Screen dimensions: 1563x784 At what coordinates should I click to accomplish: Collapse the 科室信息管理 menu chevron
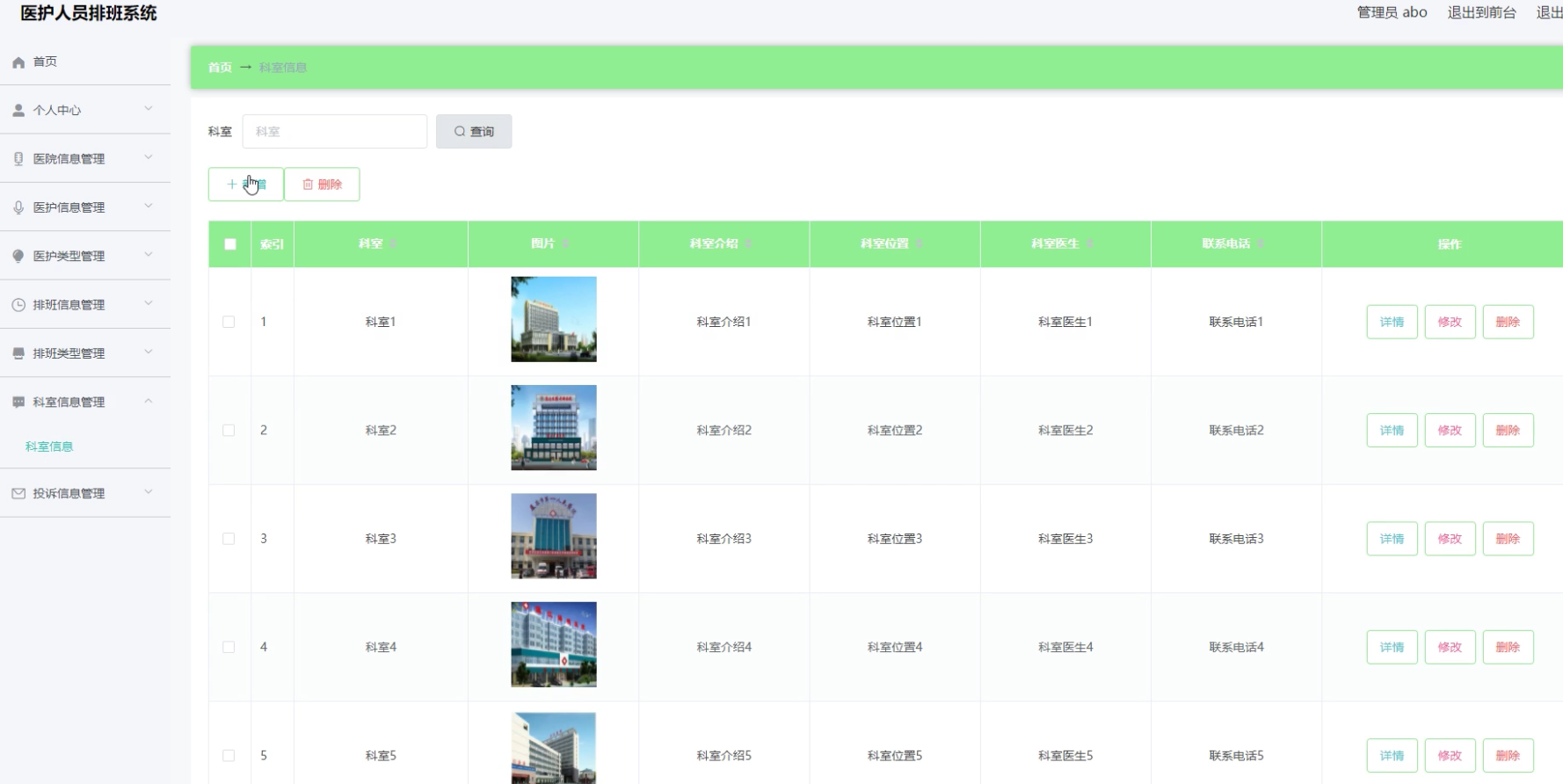coord(149,401)
